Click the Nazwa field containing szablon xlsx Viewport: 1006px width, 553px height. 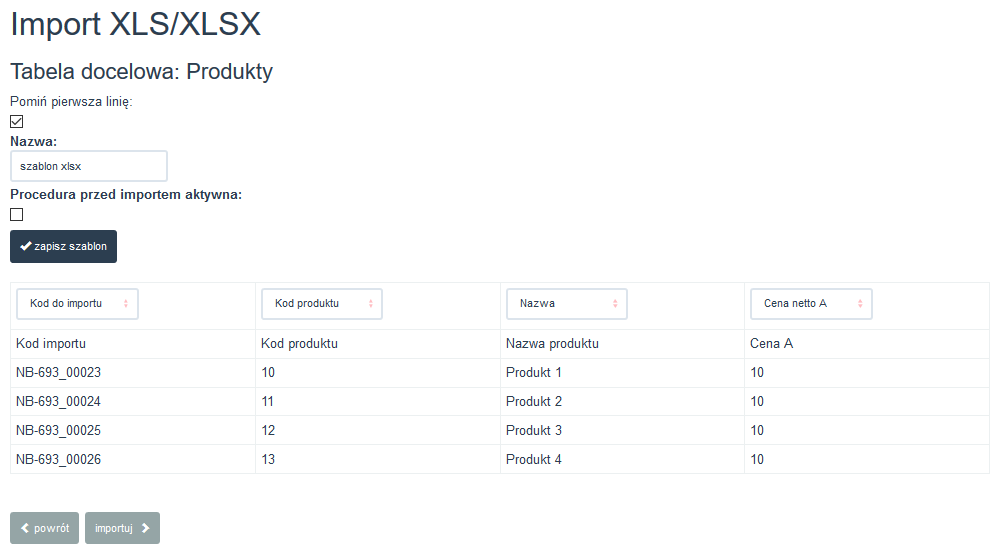pyautogui.click(x=89, y=166)
